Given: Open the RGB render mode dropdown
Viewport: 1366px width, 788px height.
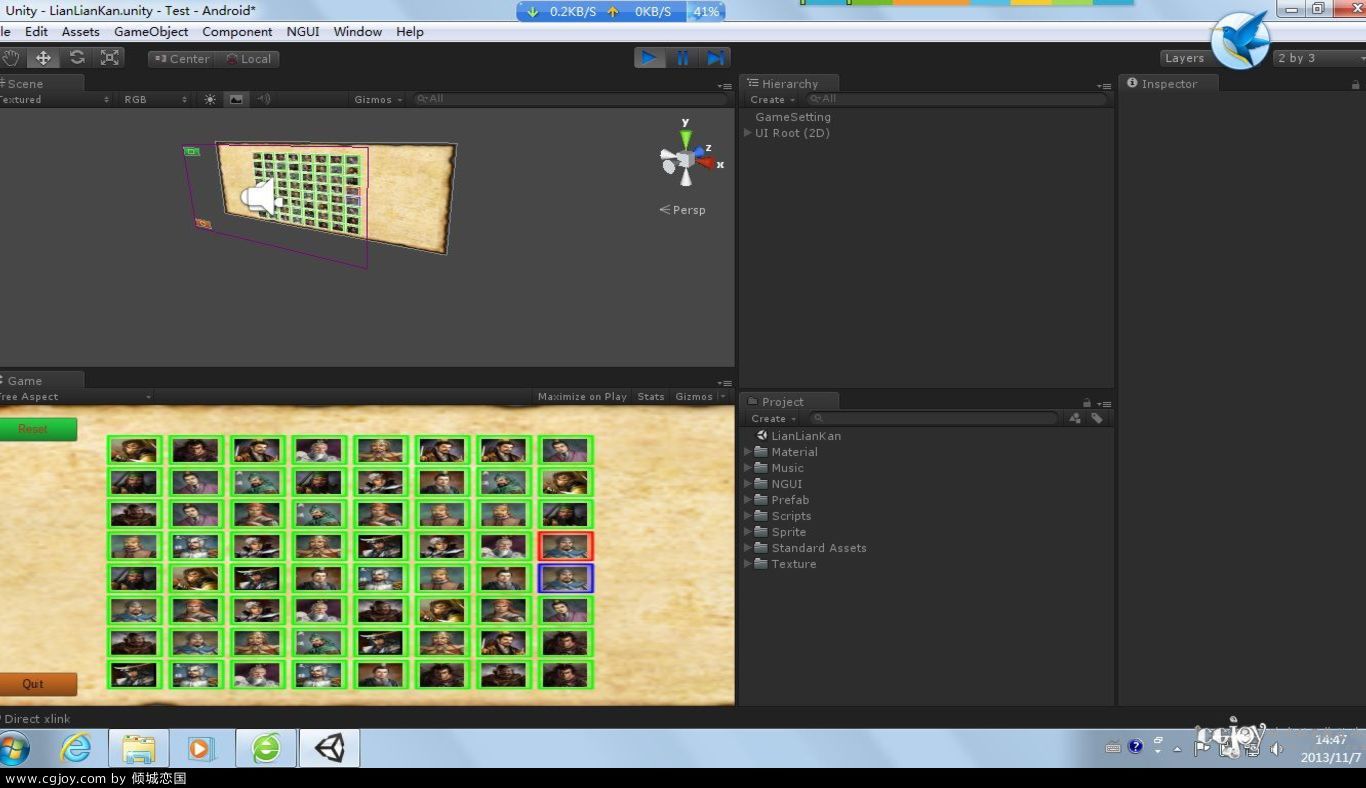Looking at the screenshot, I should click(155, 99).
